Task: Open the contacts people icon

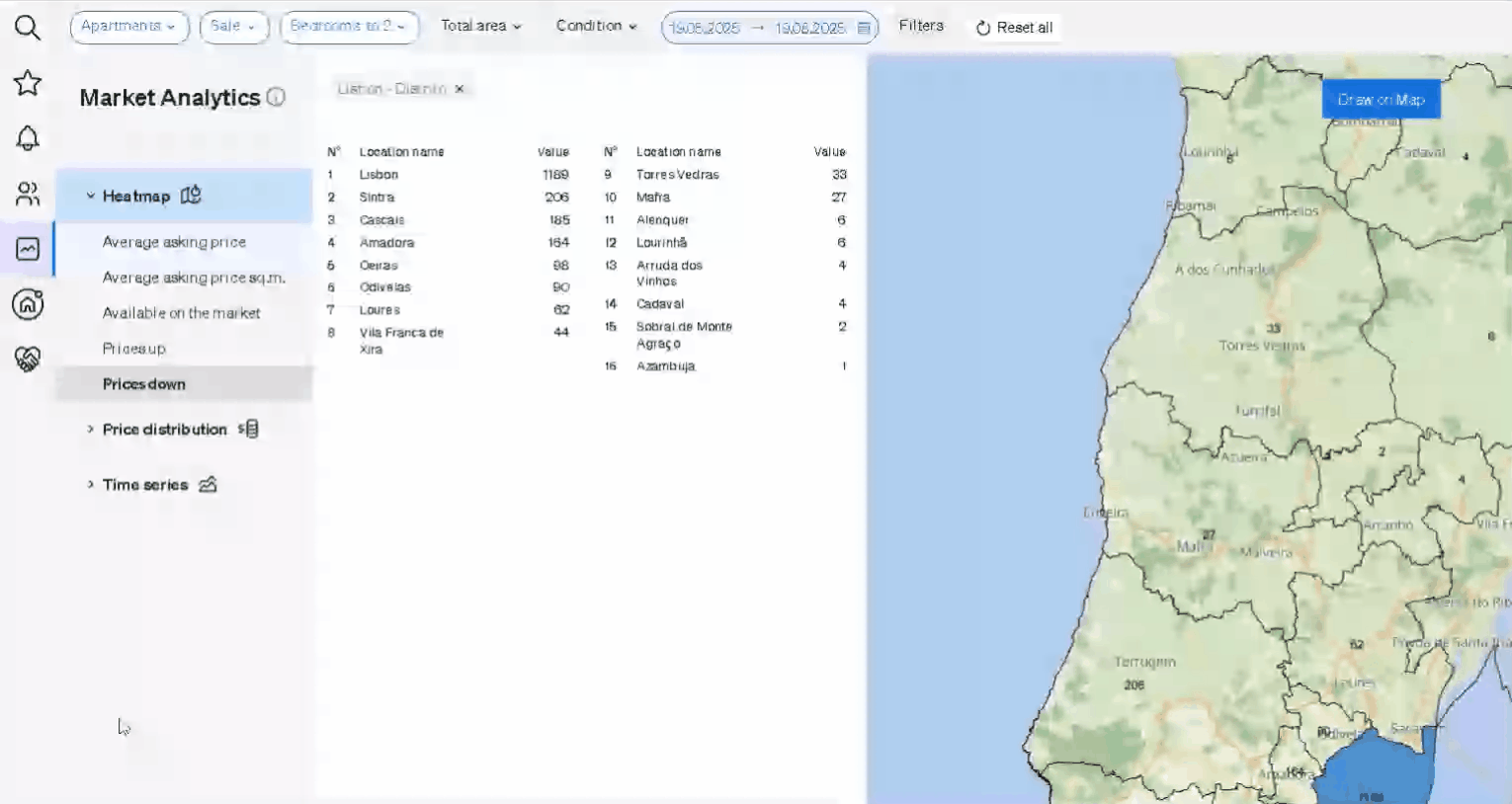Action: click(x=28, y=194)
